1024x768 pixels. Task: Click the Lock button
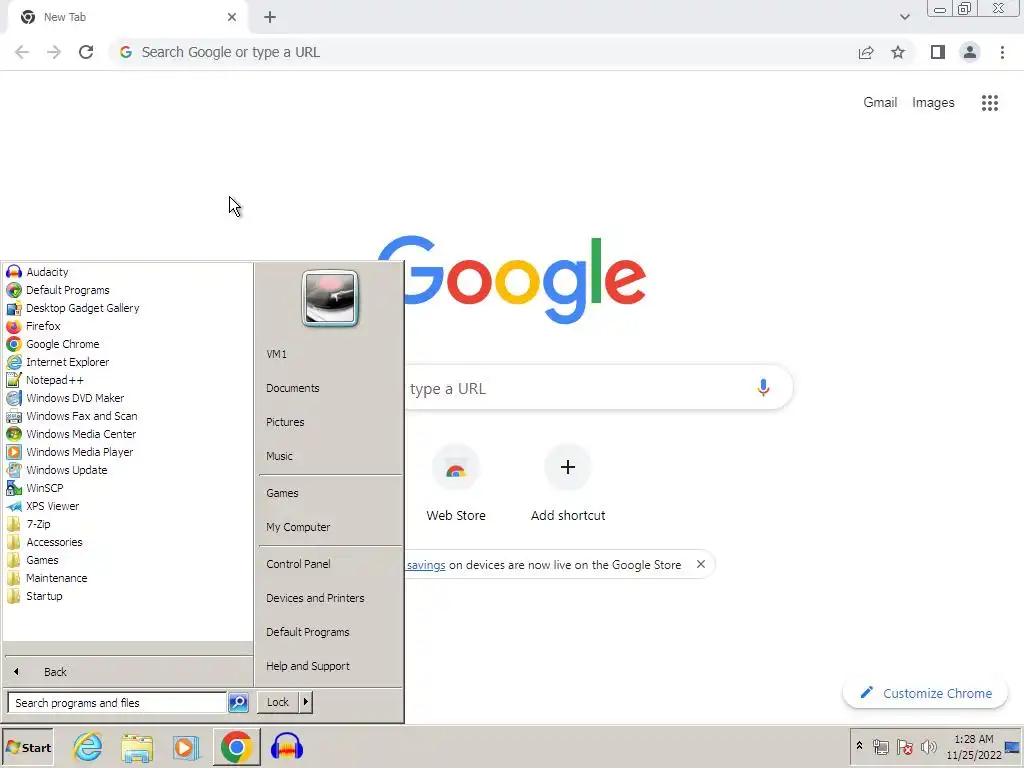(278, 702)
